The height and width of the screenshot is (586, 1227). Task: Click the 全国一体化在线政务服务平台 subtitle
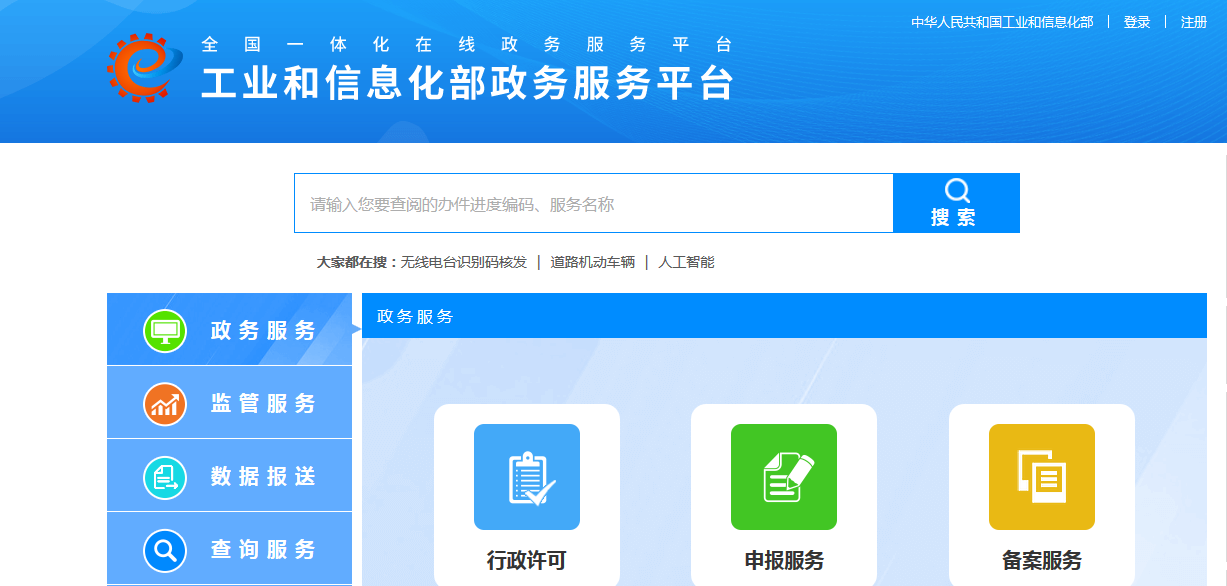[x=467, y=45]
